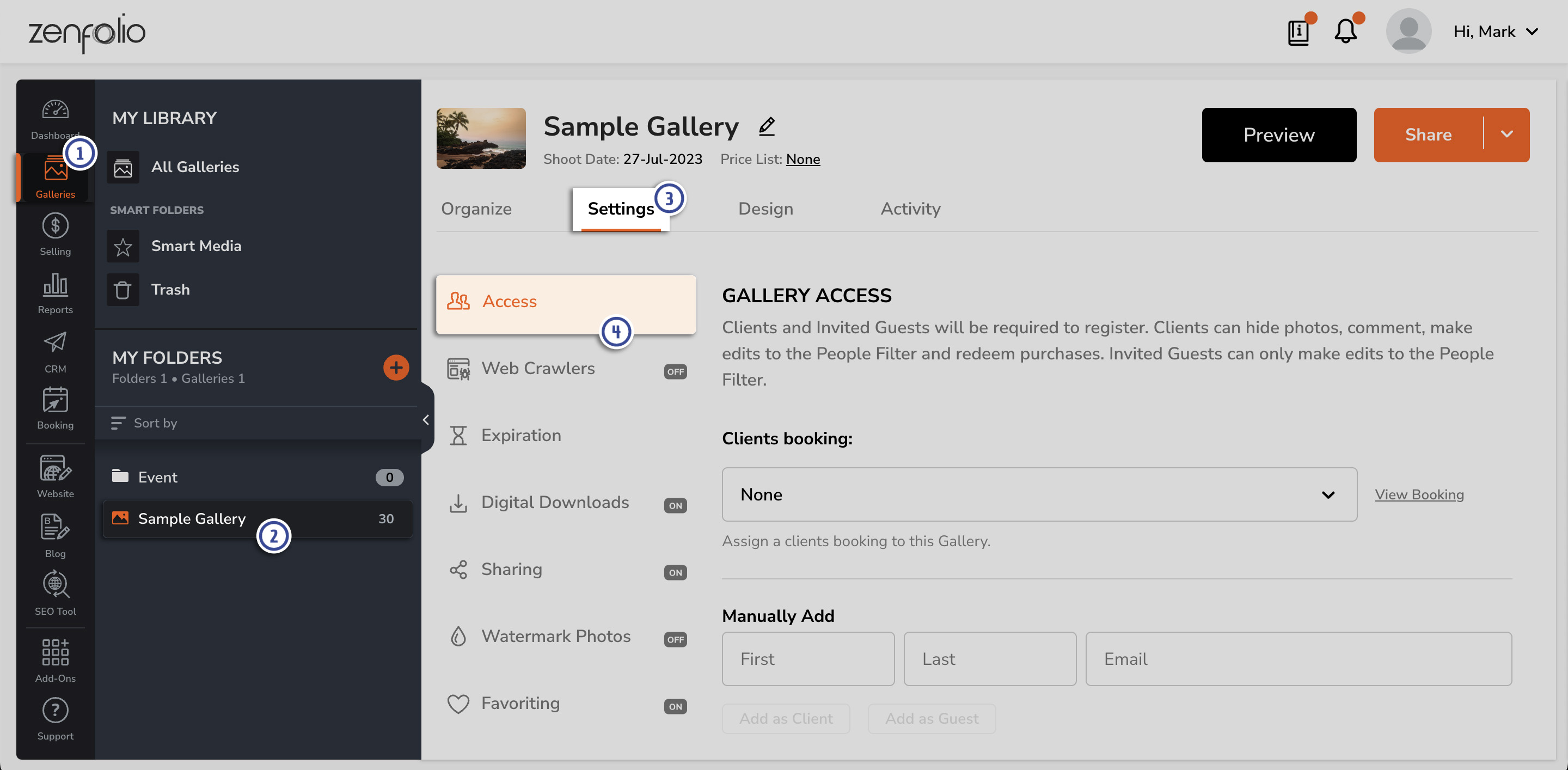Disable Digital Downloads for the gallery
The image size is (1568, 770).
click(675, 505)
